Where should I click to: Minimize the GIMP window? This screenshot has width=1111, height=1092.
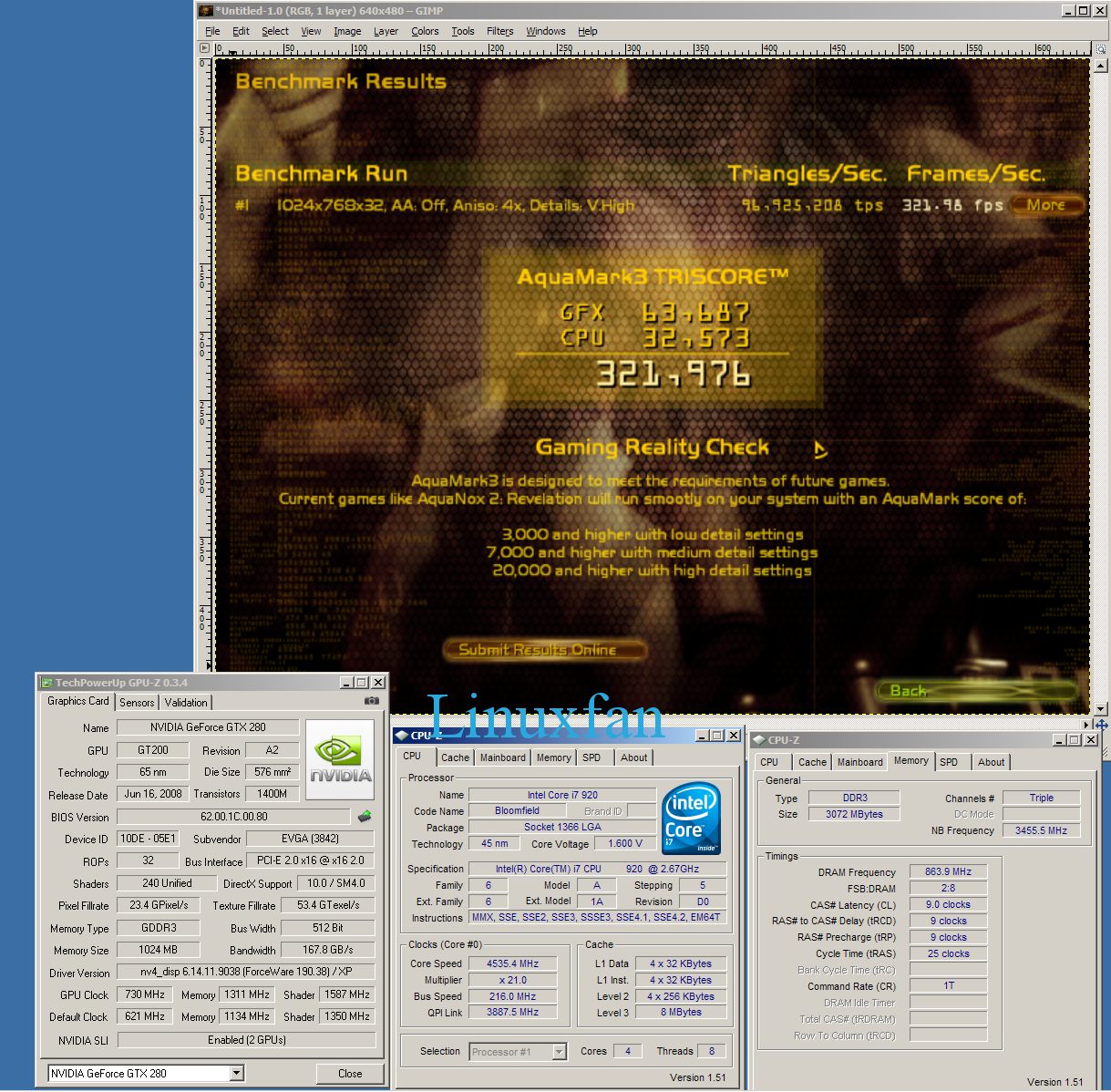point(1068,11)
